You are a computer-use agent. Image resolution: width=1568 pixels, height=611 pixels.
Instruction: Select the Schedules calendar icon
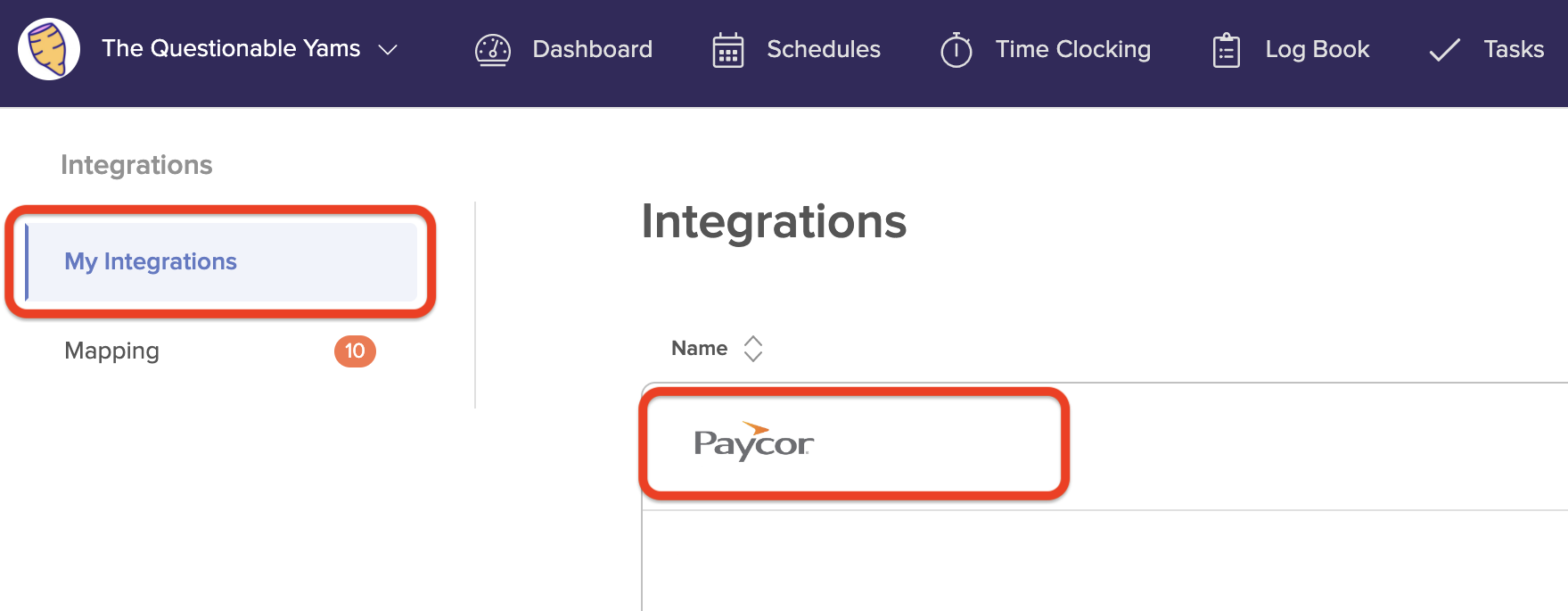point(728,51)
